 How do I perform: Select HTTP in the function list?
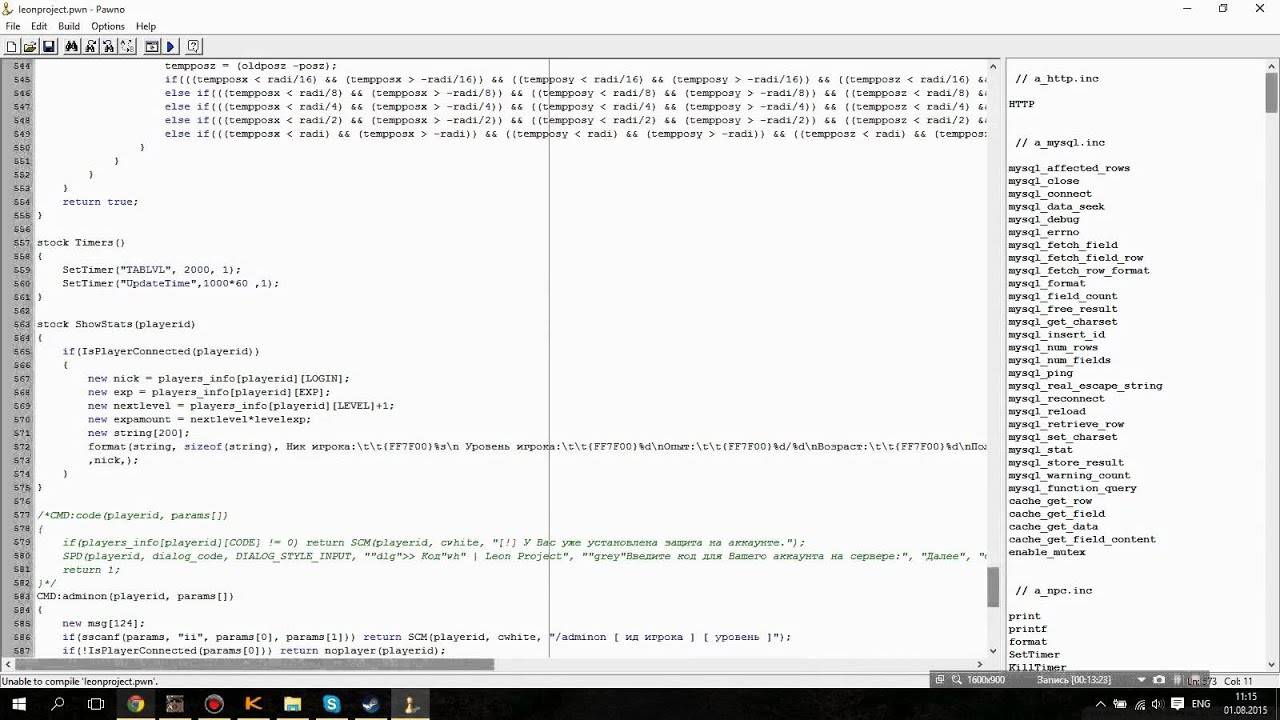(x=1021, y=104)
